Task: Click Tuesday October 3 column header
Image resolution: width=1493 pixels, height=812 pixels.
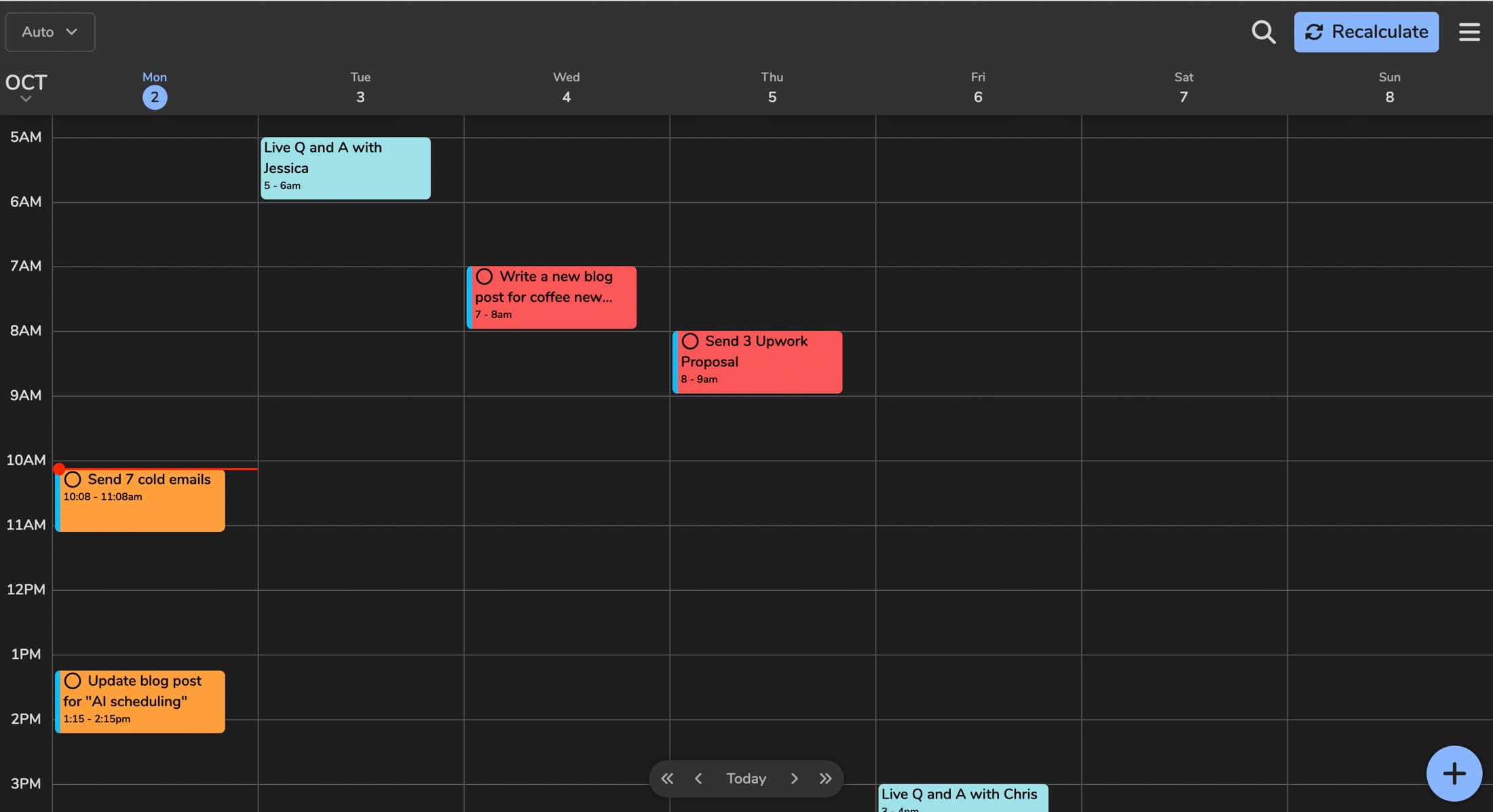Action: (x=359, y=88)
